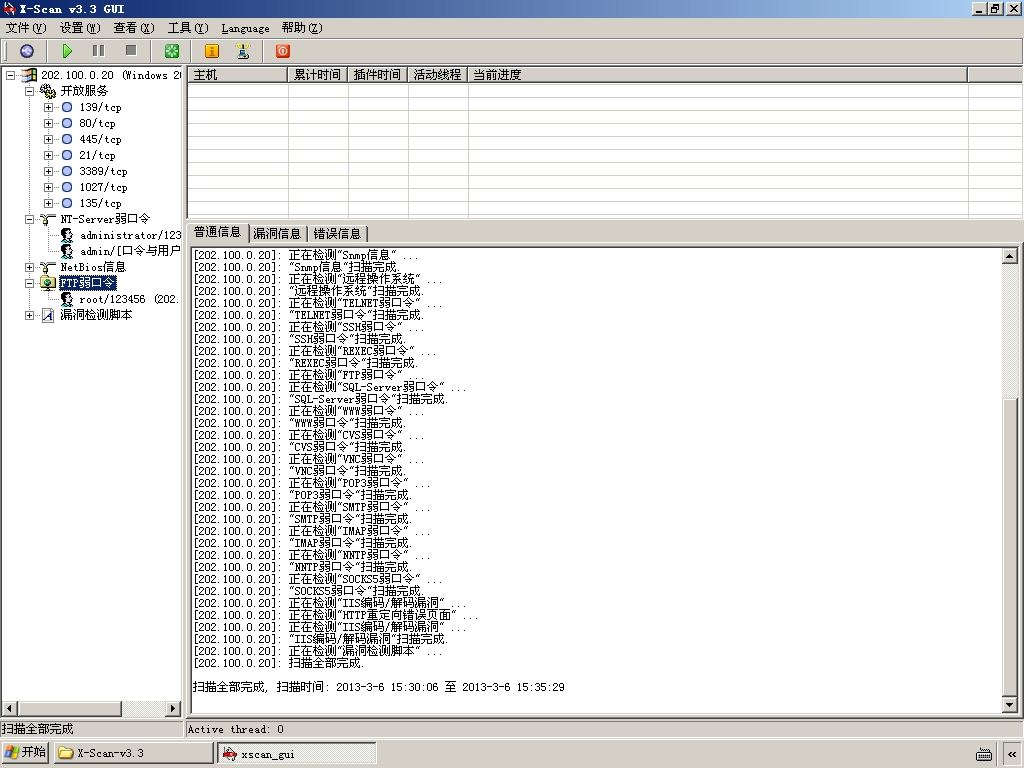This screenshot has height=768, width=1024.
Task: Switch to the 普通信息 tab
Action: 217,232
